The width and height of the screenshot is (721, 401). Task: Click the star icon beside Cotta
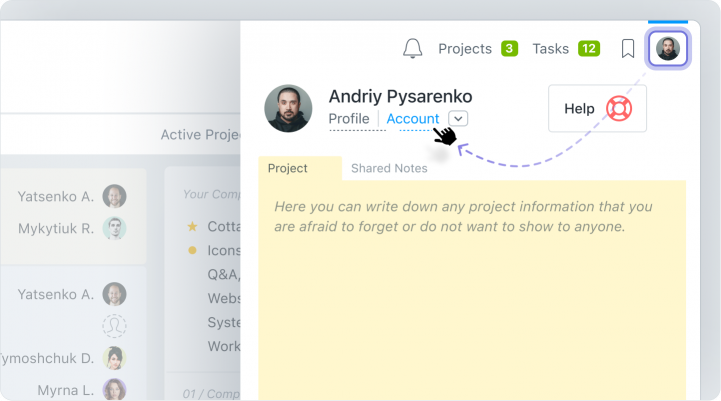pyautogui.click(x=192, y=226)
